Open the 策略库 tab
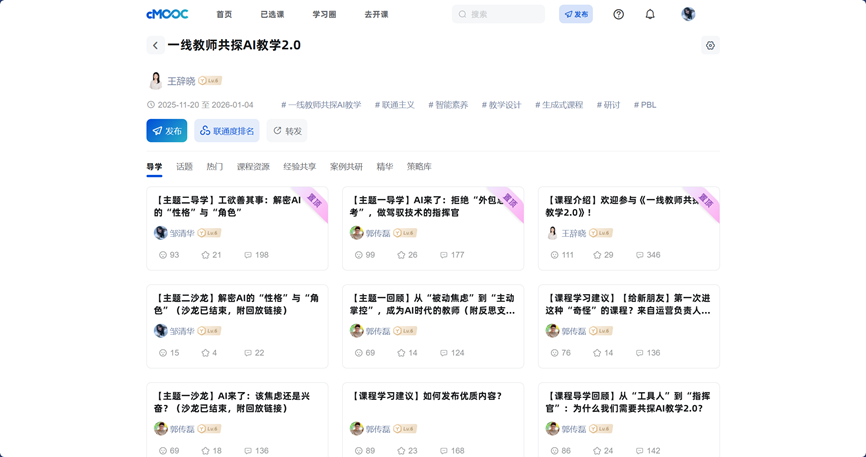 [419, 167]
